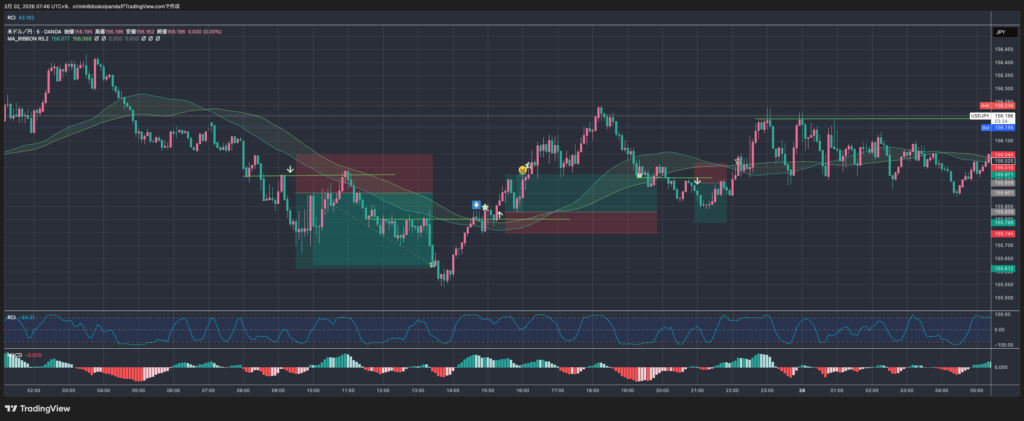Image resolution: width=1024 pixels, height=421 pixels.
Task: Click the blue diamond marker on the chart
Action: click(477, 204)
